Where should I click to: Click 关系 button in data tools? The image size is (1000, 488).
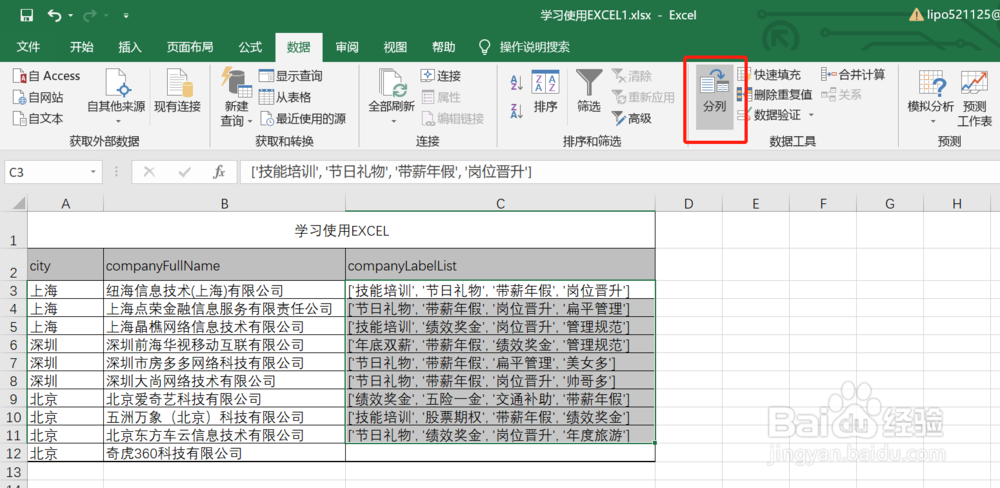point(842,95)
